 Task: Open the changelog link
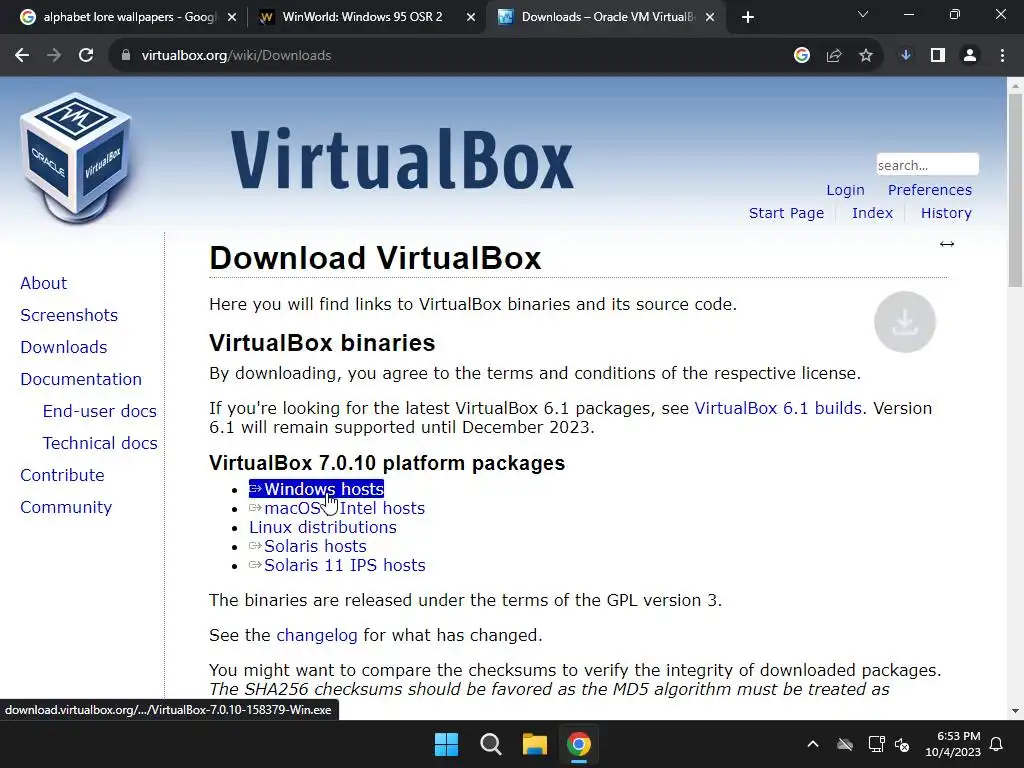317,635
